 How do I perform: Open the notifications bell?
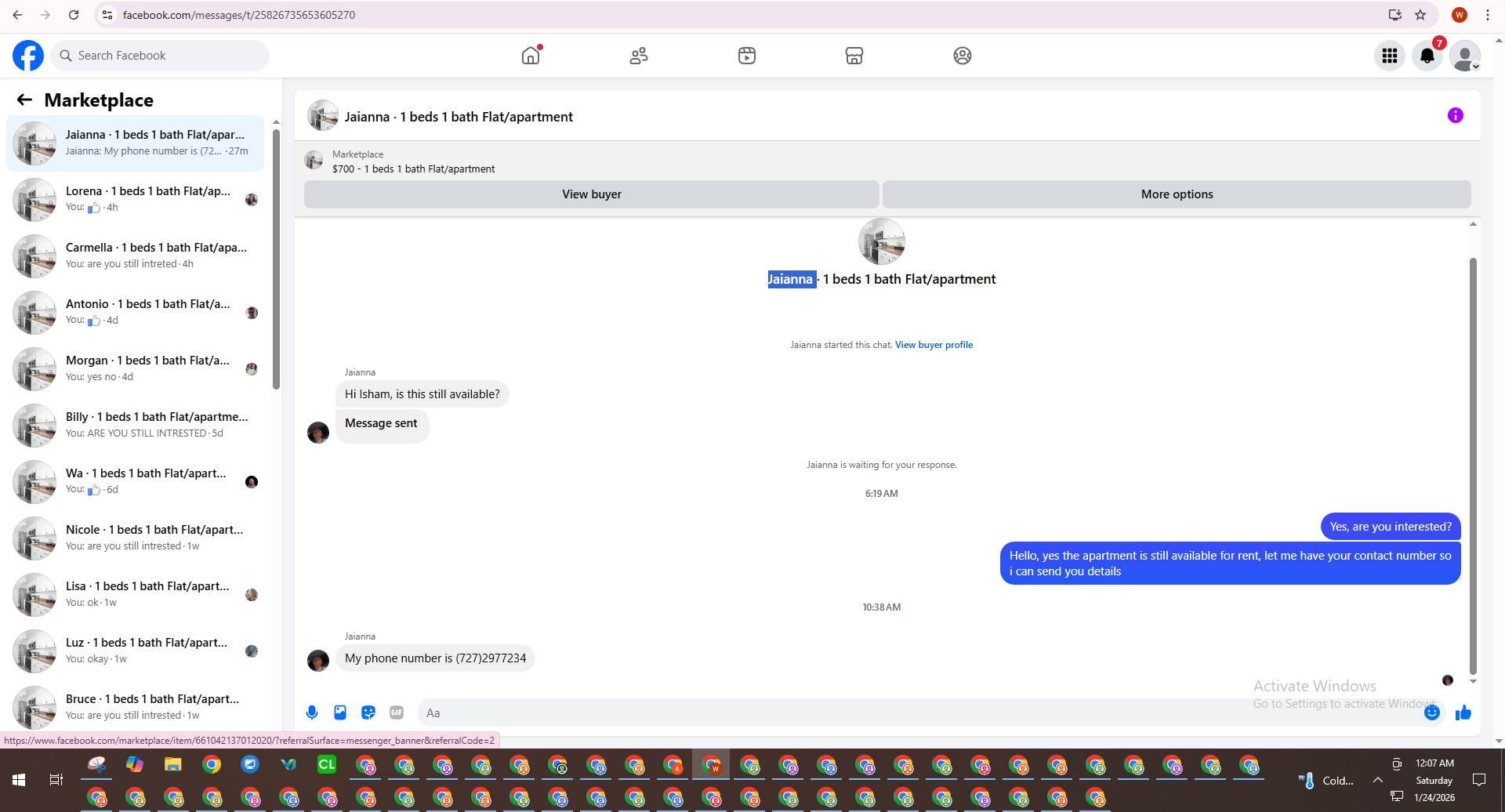coord(1427,56)
